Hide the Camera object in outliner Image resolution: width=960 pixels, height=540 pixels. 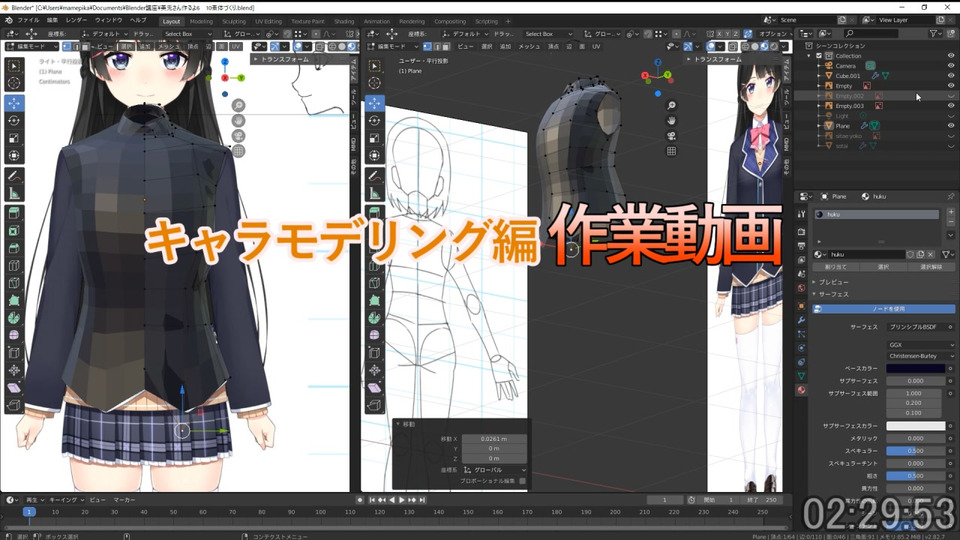click(951, 66)
